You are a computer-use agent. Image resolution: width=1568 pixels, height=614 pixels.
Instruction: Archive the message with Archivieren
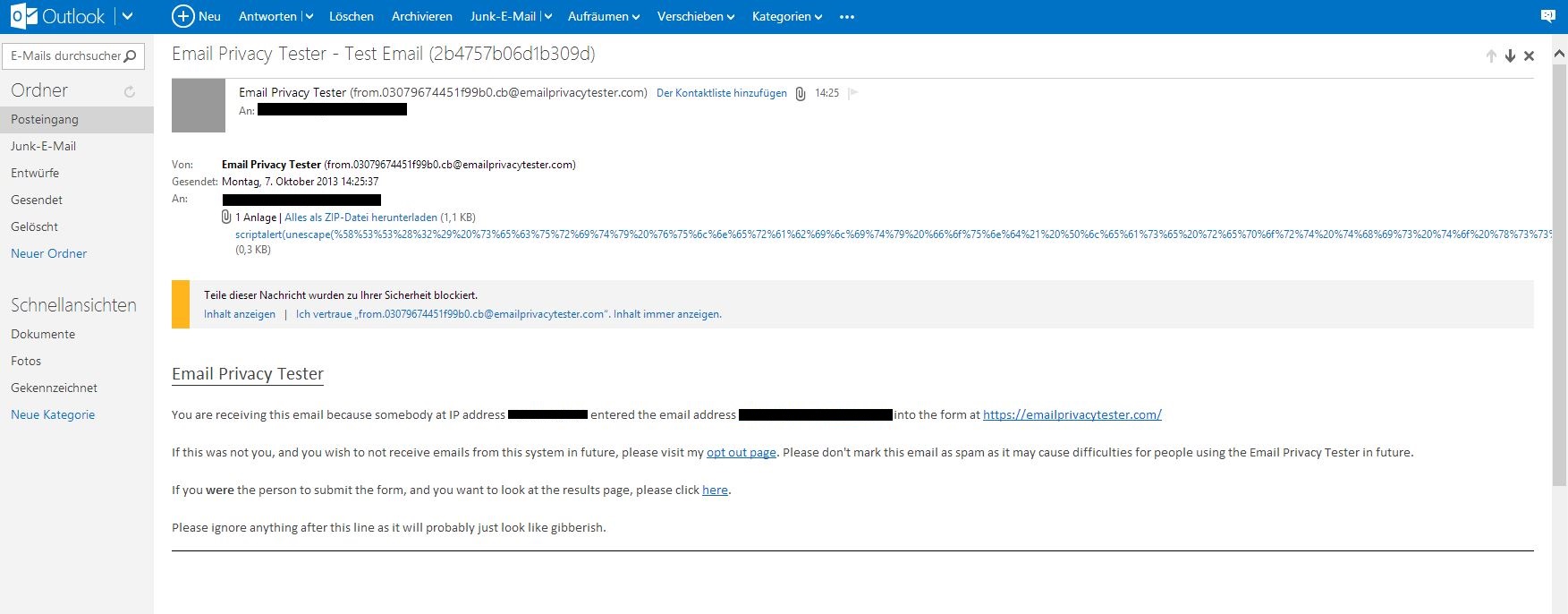tap(422, 16)
